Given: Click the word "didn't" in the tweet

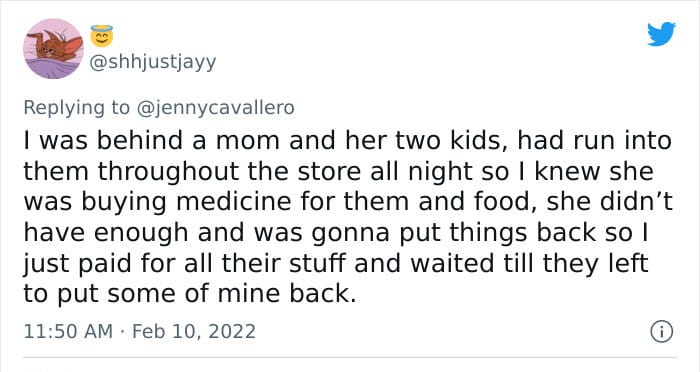Looking at the screenshot, I should point(636,201).
